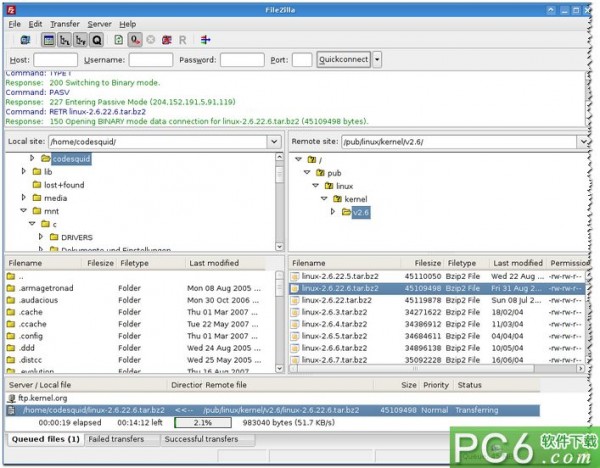
Task: Select the root / folder in remote tree
Action: click(x=320, y=160)
